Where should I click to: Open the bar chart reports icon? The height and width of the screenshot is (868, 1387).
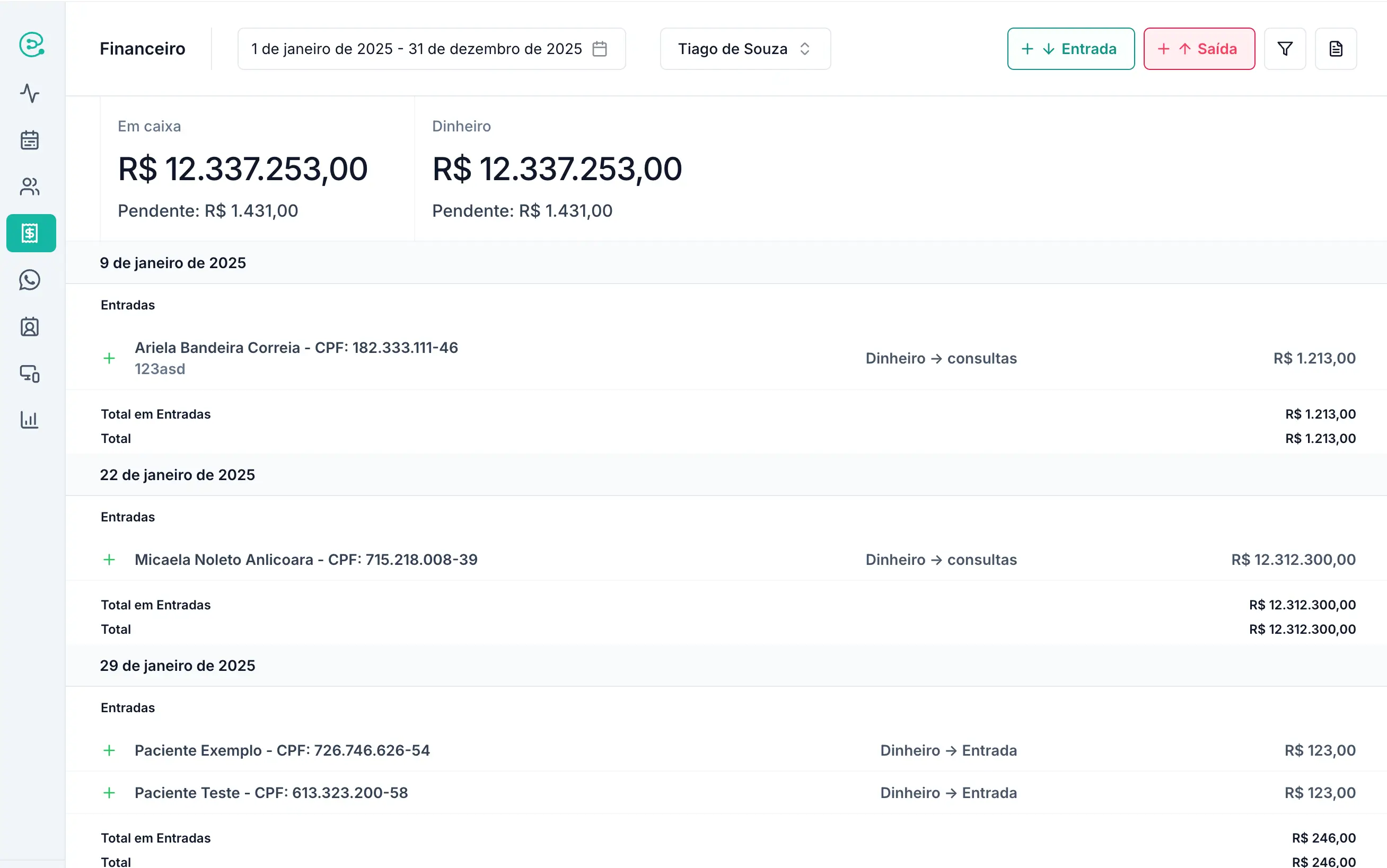pos(30,420)
